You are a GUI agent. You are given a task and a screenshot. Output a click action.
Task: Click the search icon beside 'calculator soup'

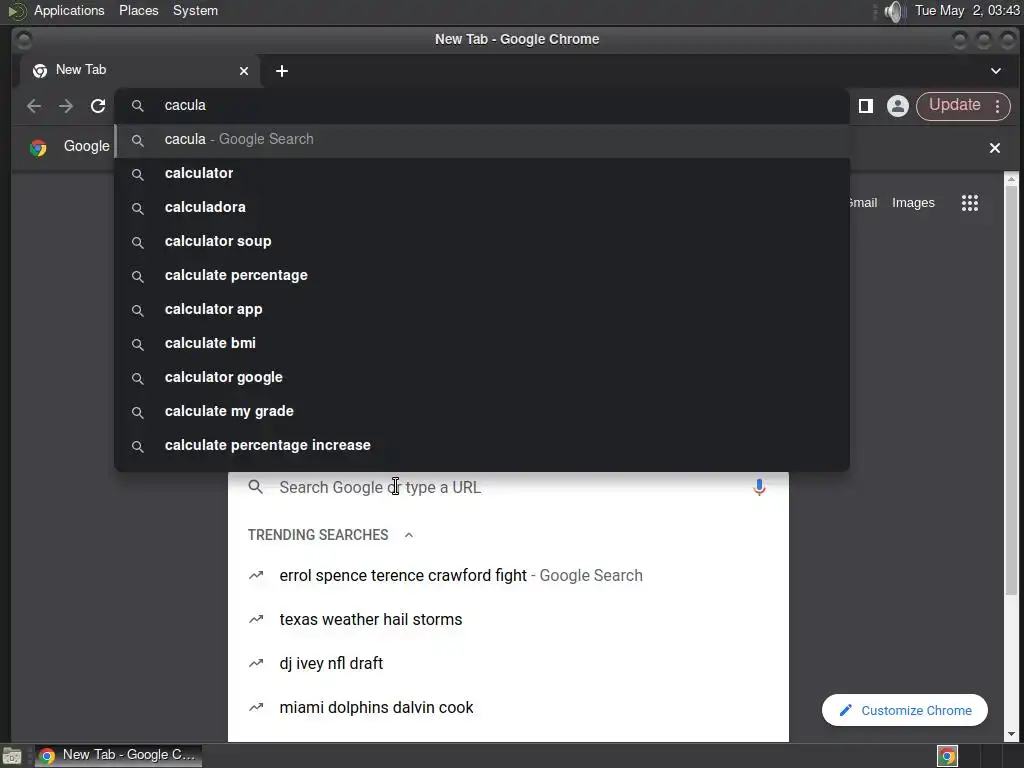pos(137,242)
